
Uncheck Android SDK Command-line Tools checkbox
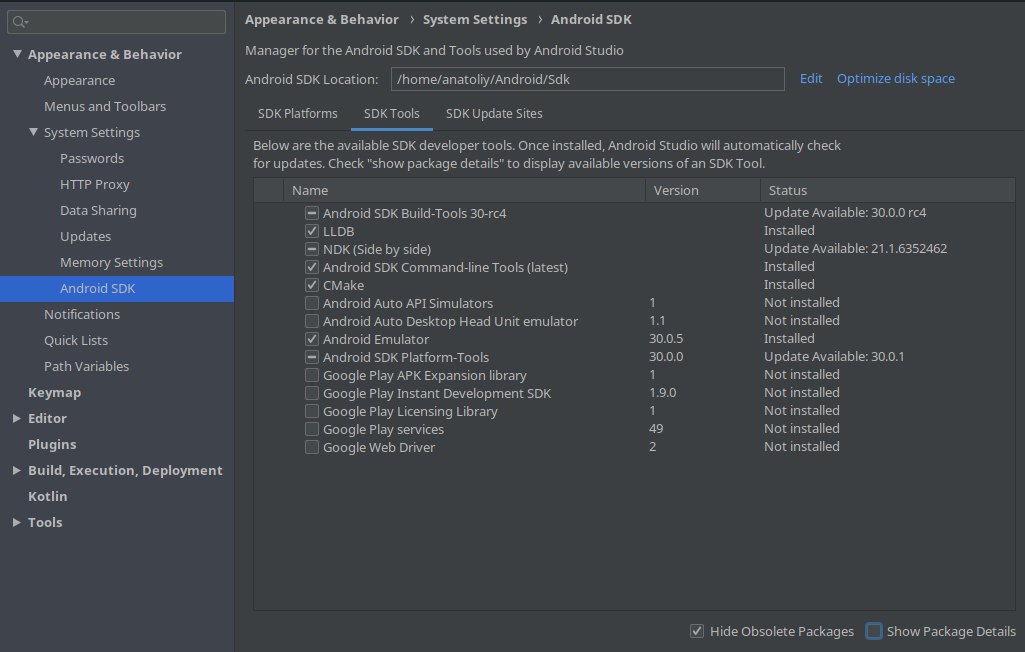(x=312, y=267)
